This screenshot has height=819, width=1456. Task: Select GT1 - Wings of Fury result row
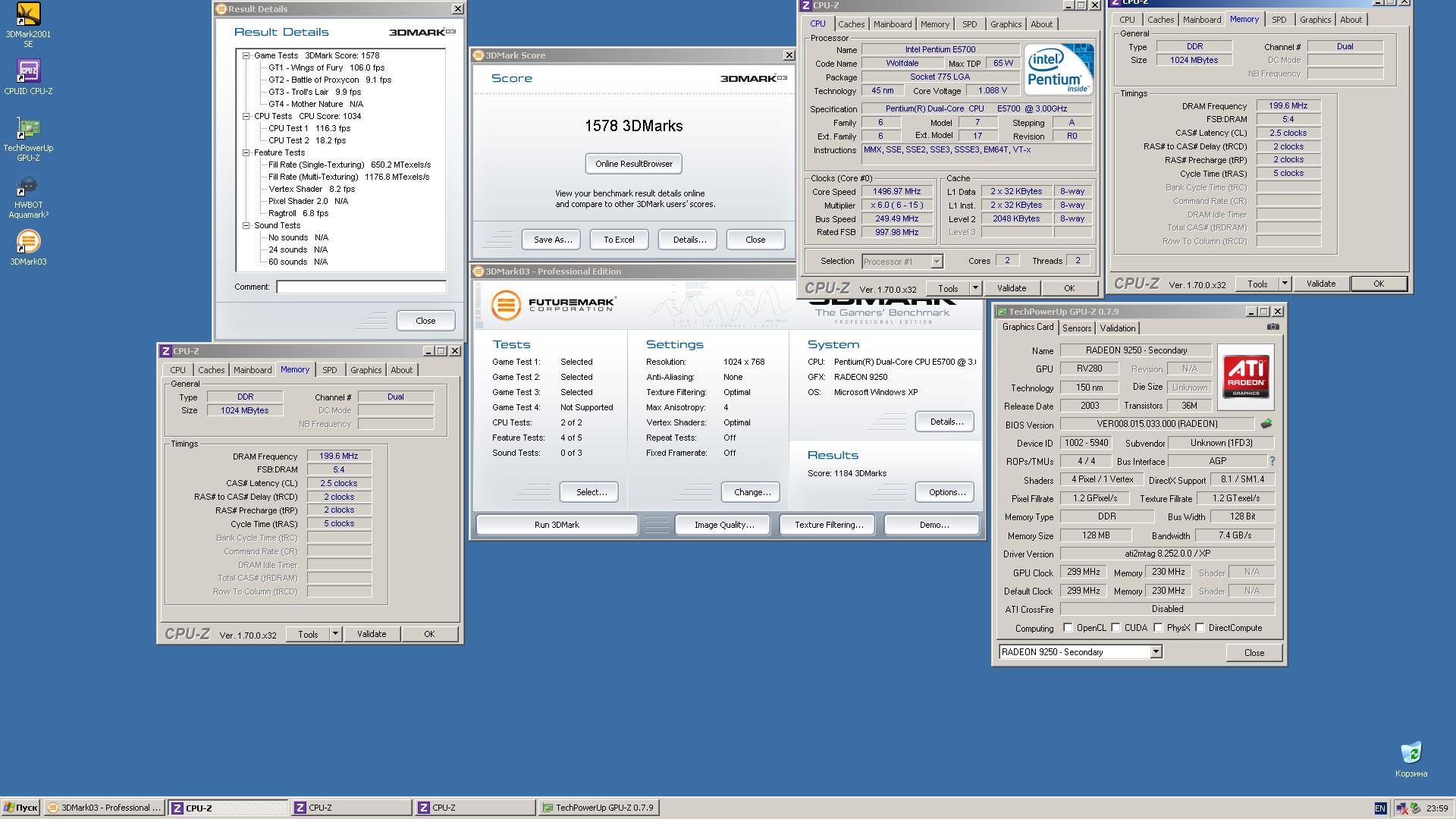click(x=326, y=67)
